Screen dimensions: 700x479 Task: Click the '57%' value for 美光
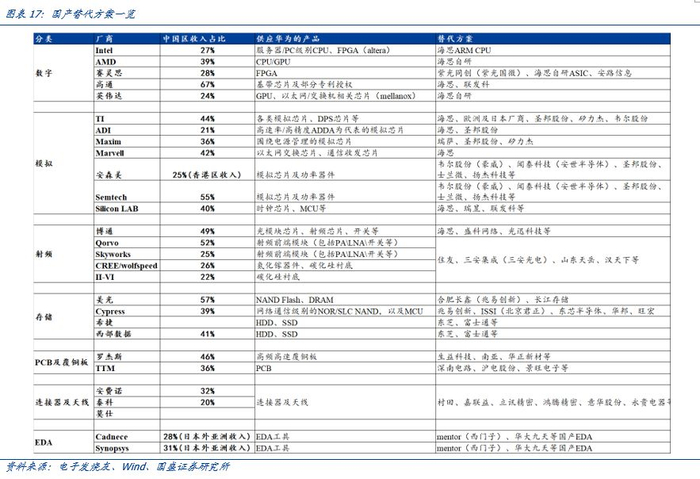point(208,300)
